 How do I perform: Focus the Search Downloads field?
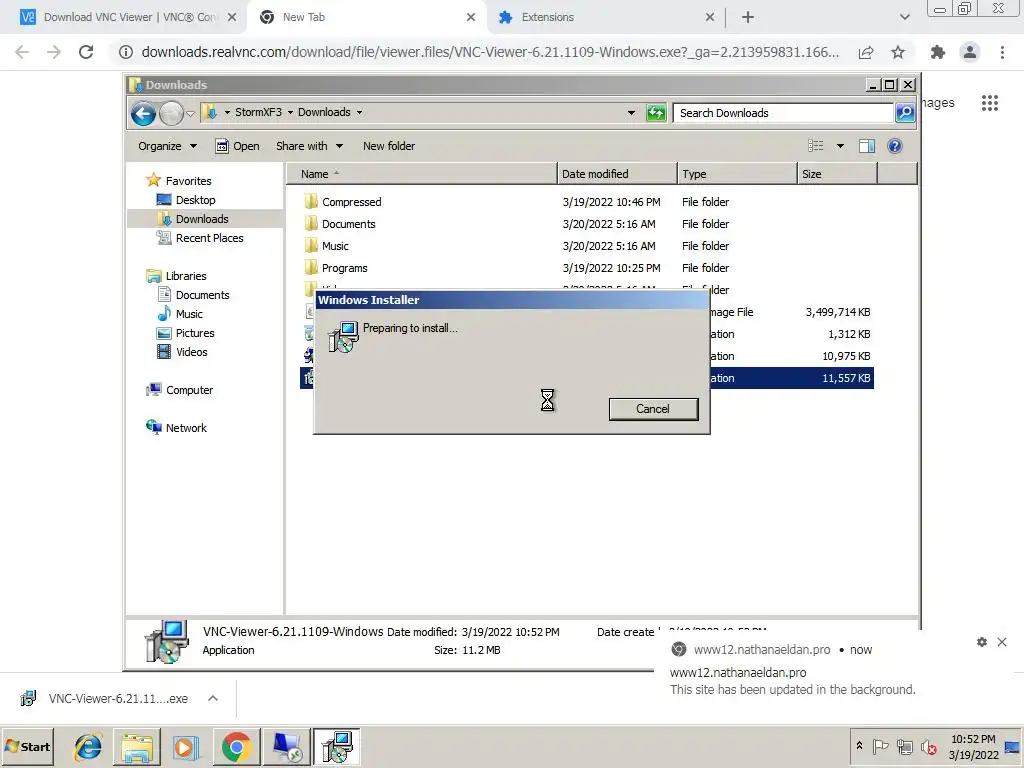tap(783, 113)
